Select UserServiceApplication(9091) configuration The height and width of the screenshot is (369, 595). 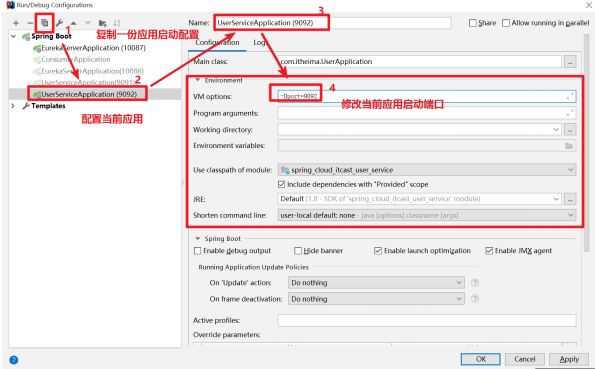pos(87,82)
